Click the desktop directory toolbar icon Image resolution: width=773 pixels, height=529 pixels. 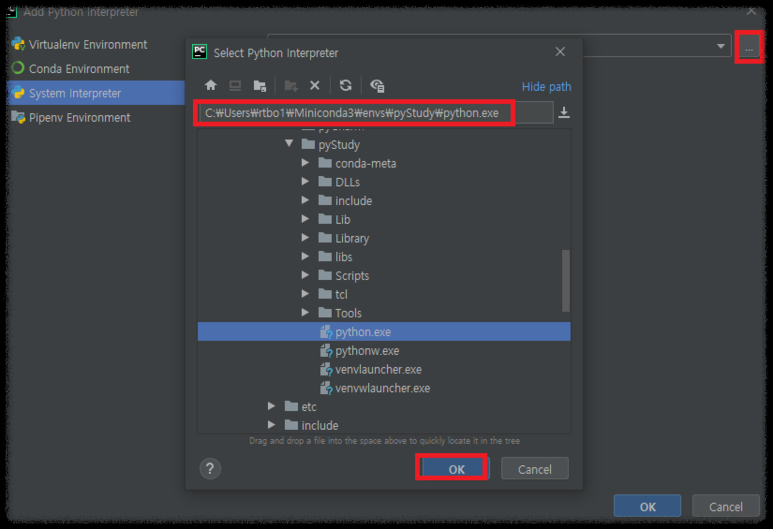235,85
